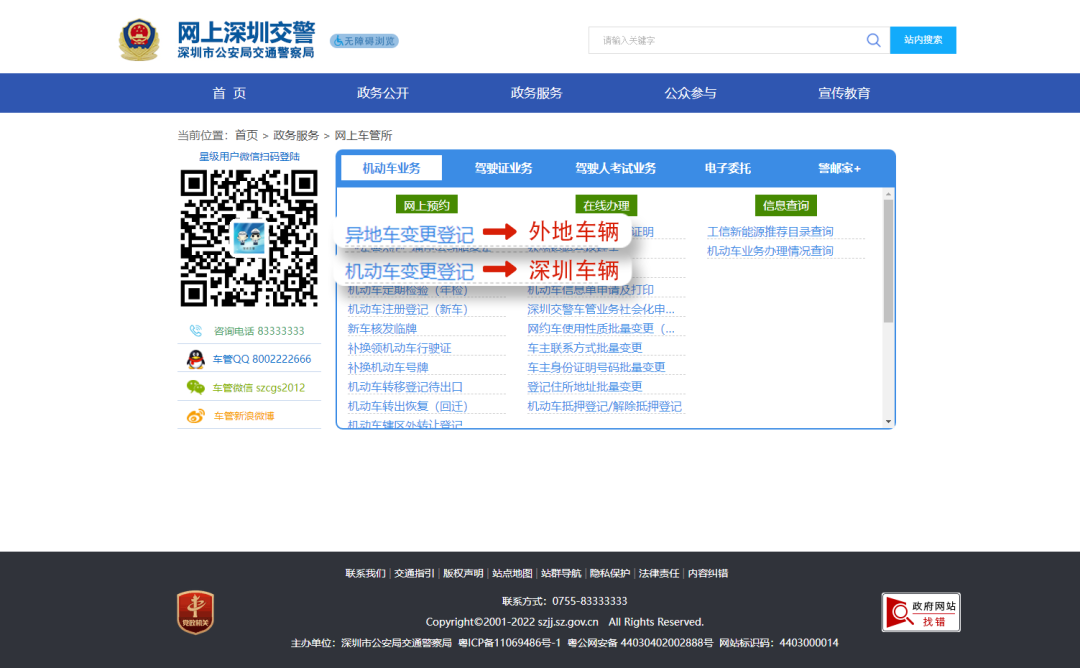Open 联系我们 footer link

365,573
